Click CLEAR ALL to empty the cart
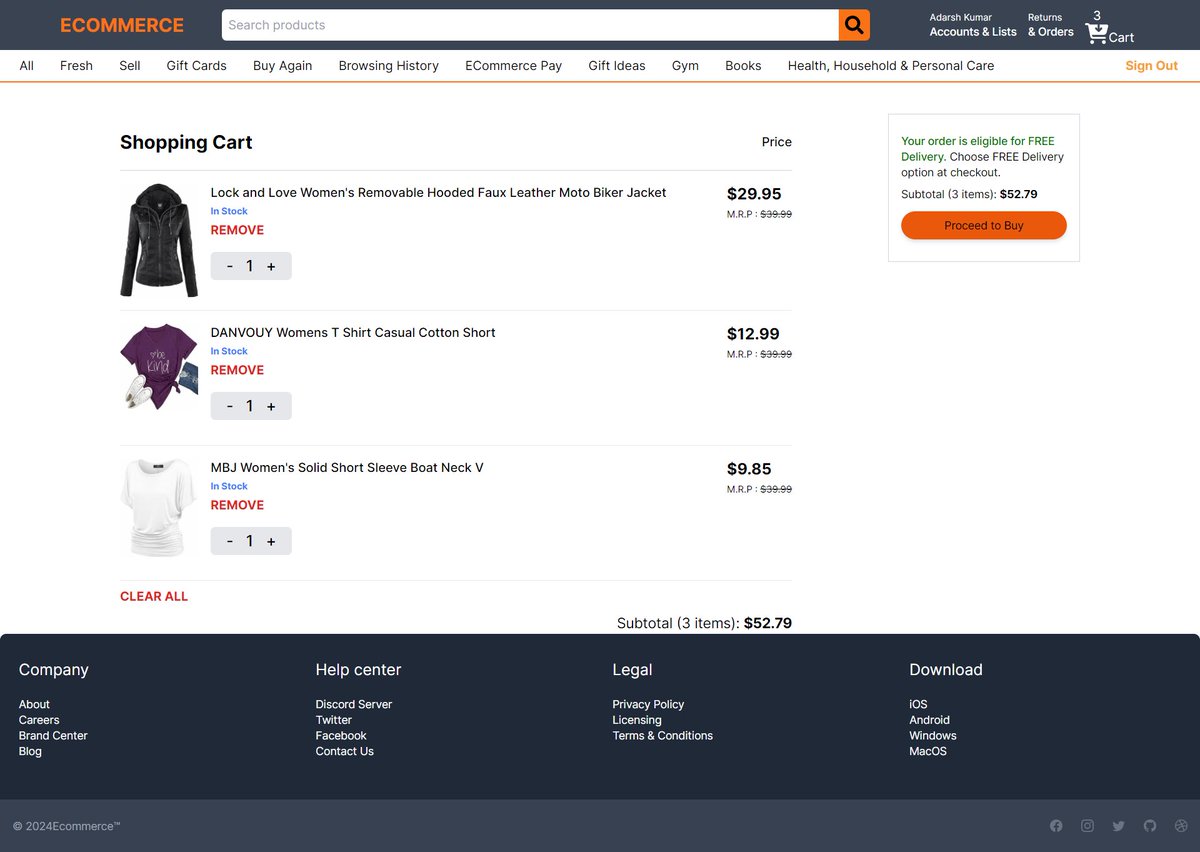 (x=153, y=596)
